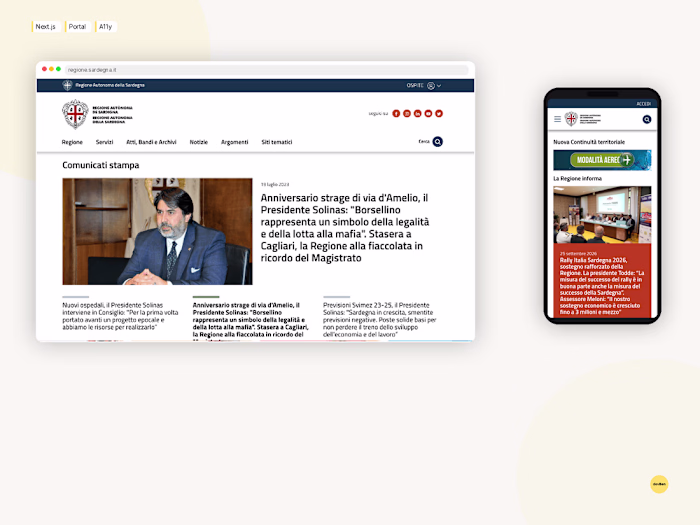Click the Portal tag
The width and height of the screenshot is (700, 525).
77,27
